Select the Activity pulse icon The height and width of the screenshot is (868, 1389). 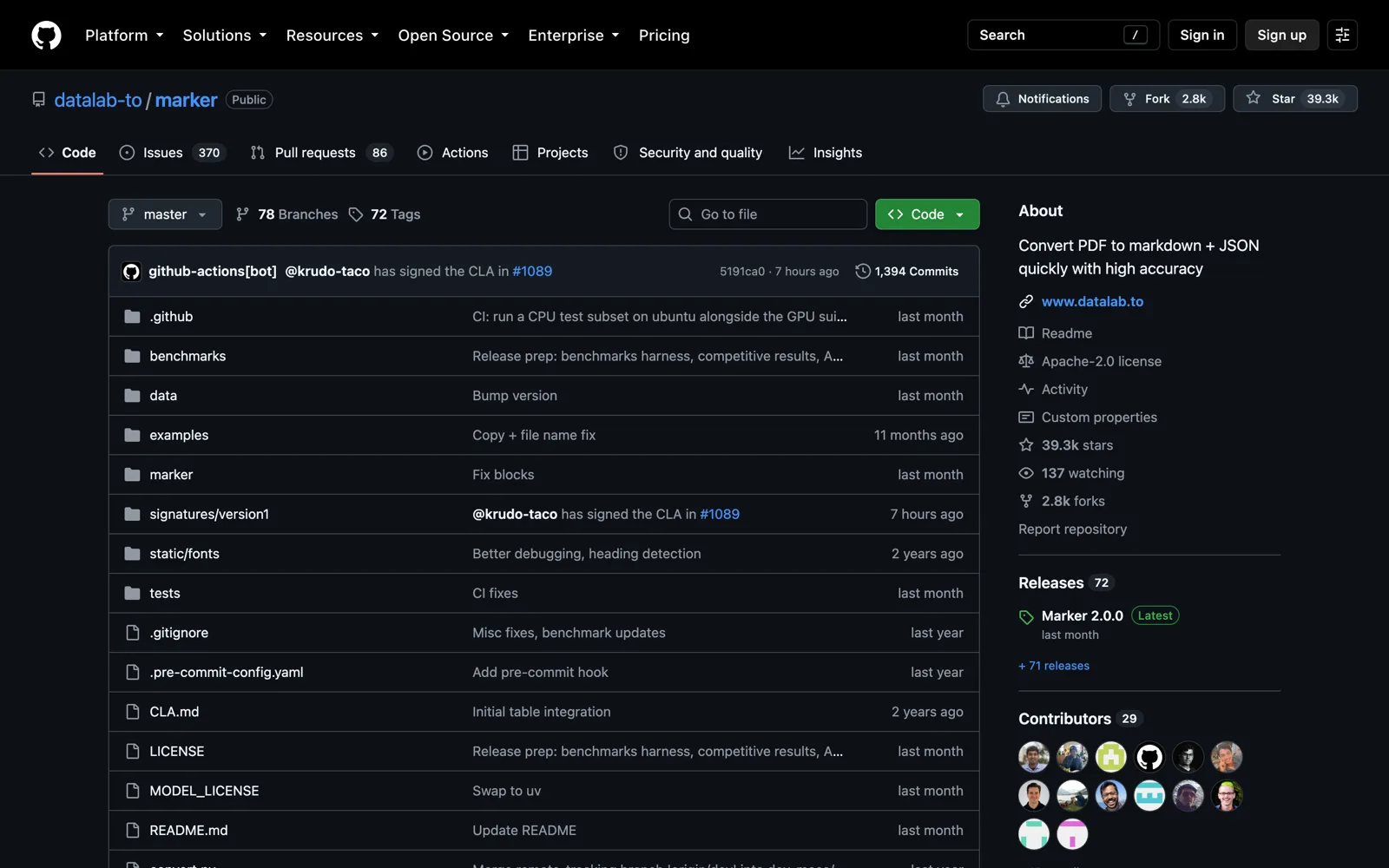click(1026, 390)
